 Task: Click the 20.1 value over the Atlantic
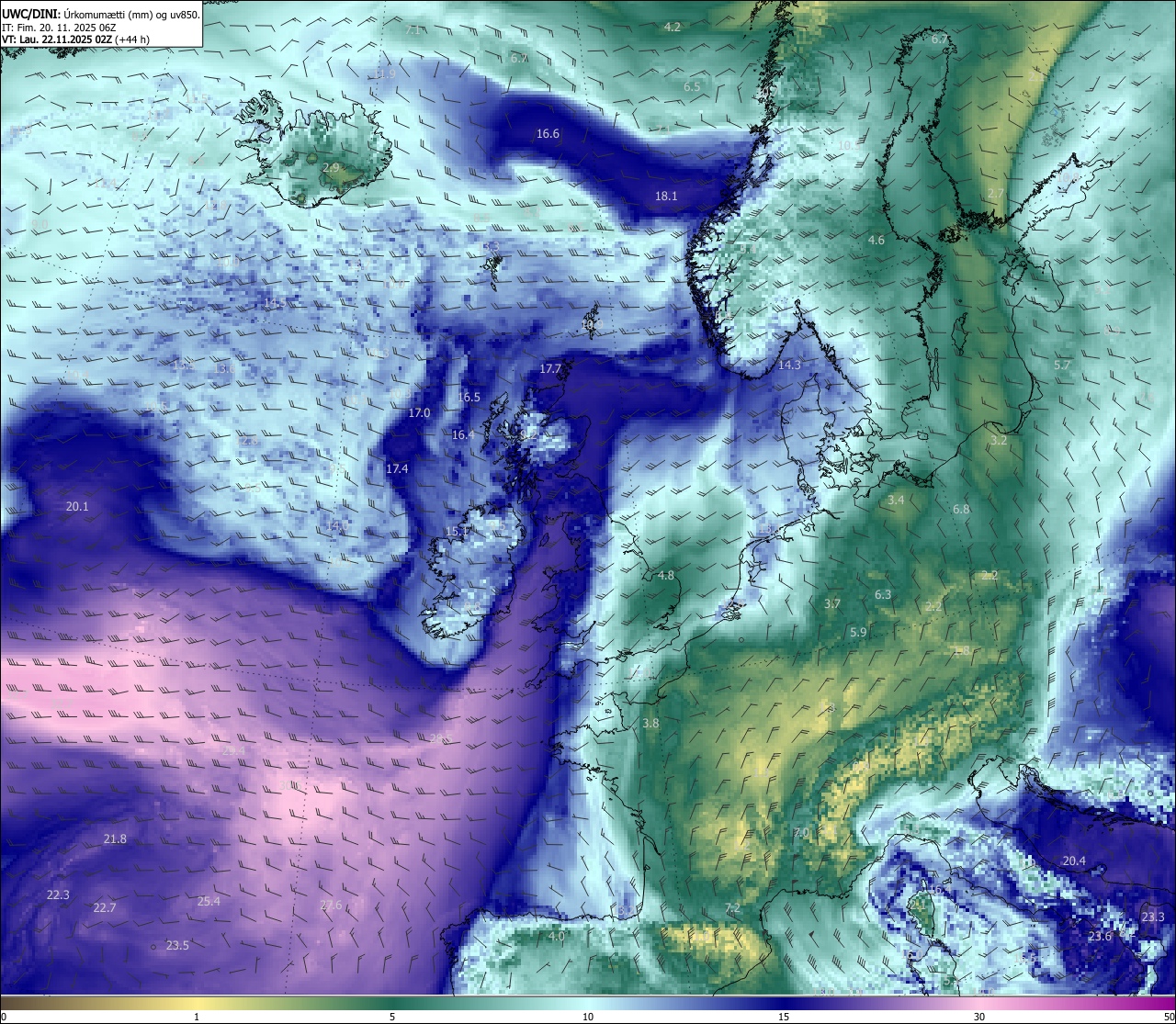click(x=77, y=507)
